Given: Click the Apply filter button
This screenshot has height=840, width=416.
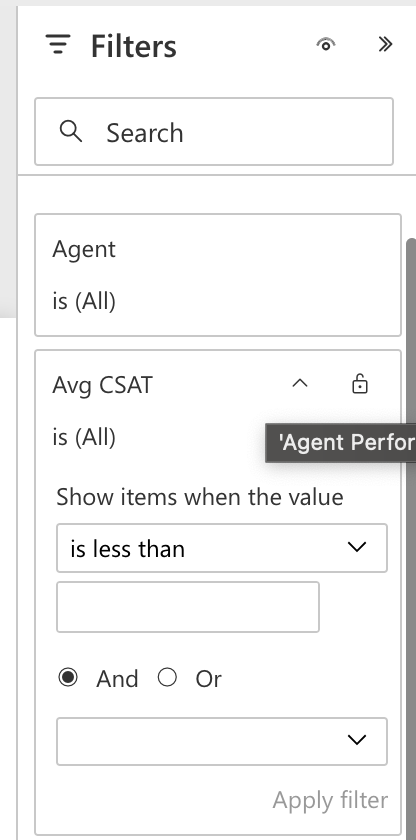Looking at the screenshot, I should pos(330,800).
